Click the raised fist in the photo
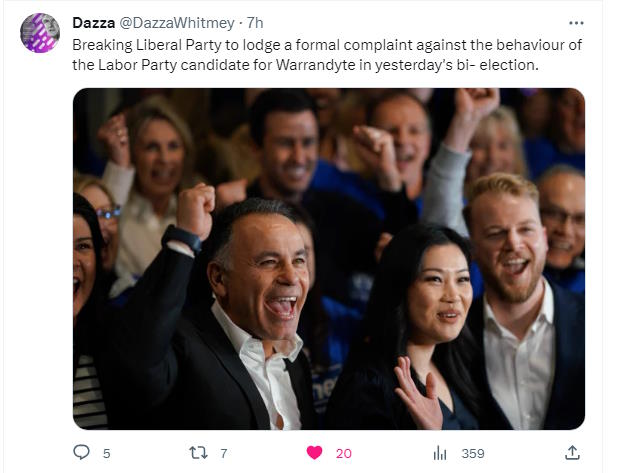Screen dimensions: 622x473 click(x=195, y=210)
